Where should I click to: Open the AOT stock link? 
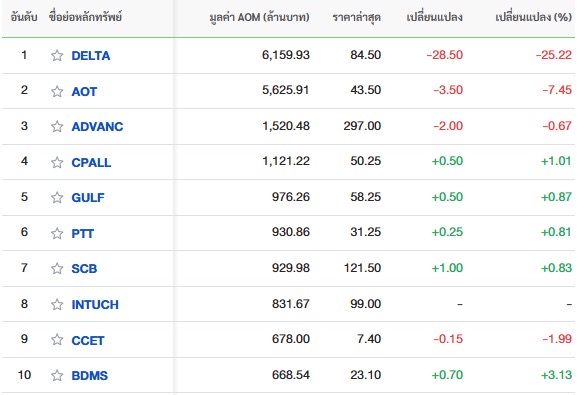(84, 91)
